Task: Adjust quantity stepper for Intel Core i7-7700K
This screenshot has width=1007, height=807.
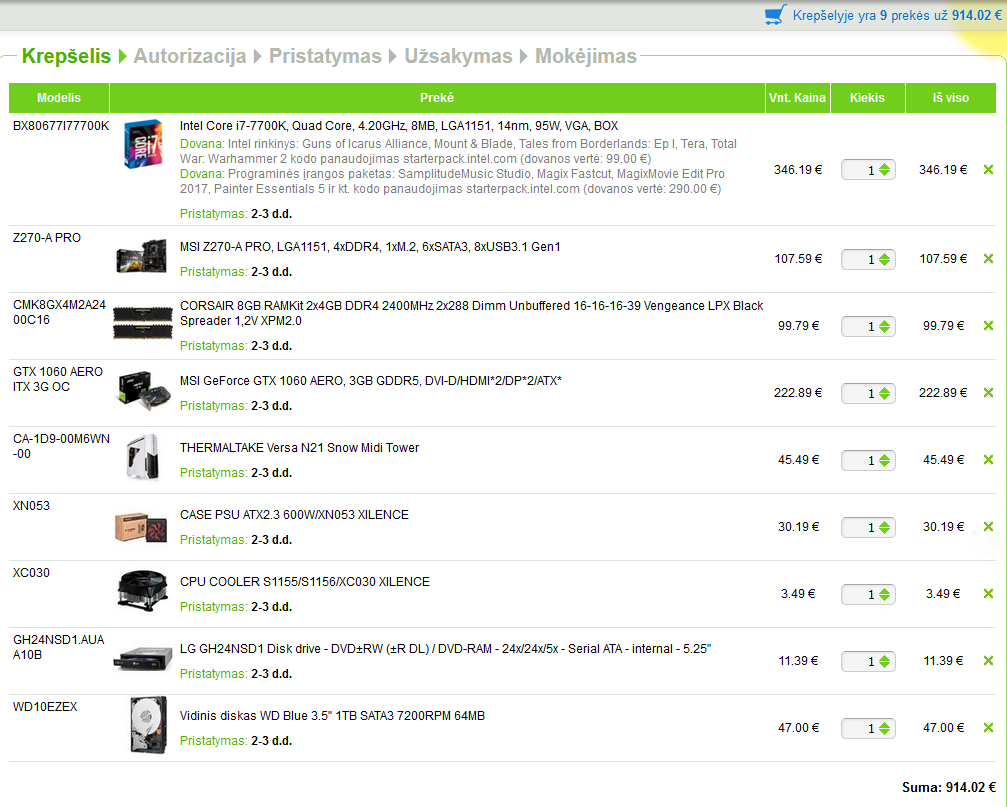Action: coord(884,169)
